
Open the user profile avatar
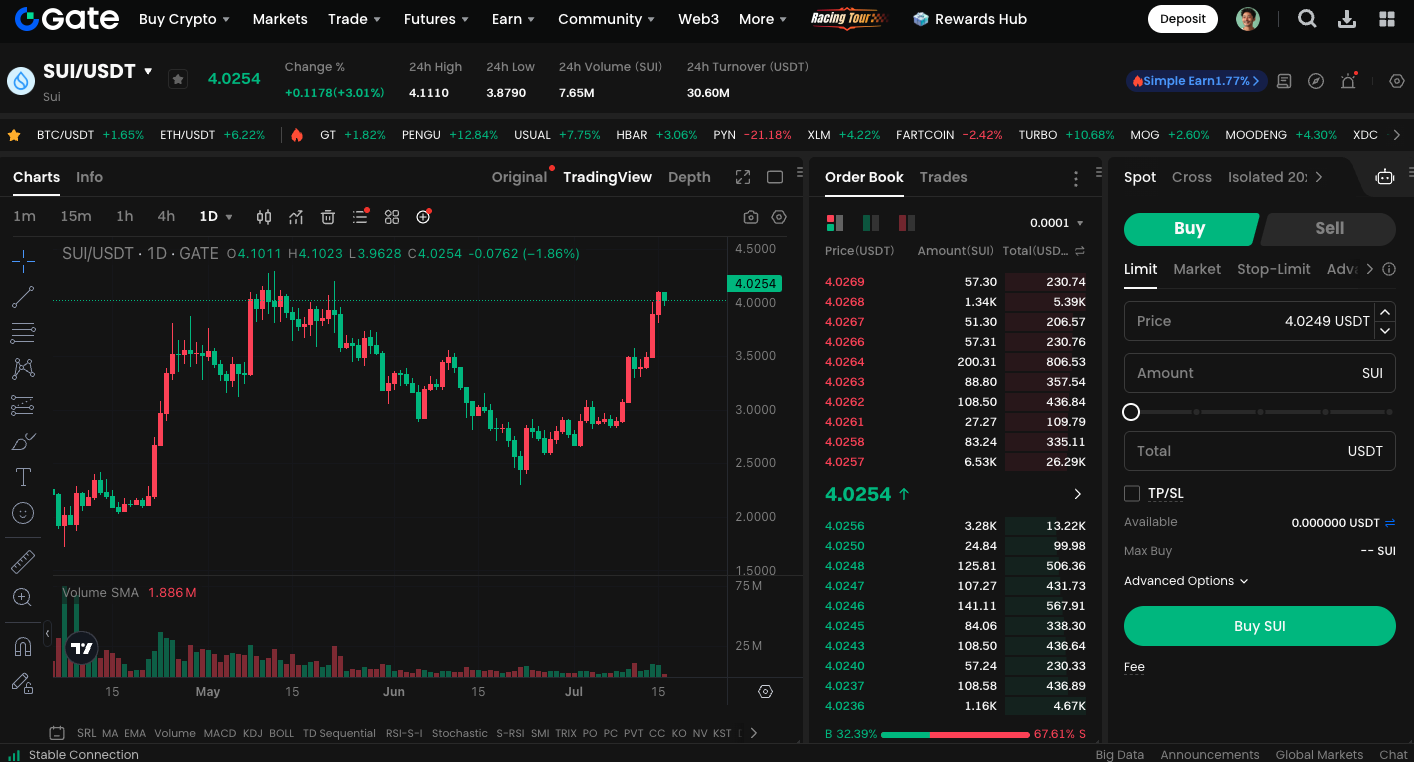[1248, 19]
